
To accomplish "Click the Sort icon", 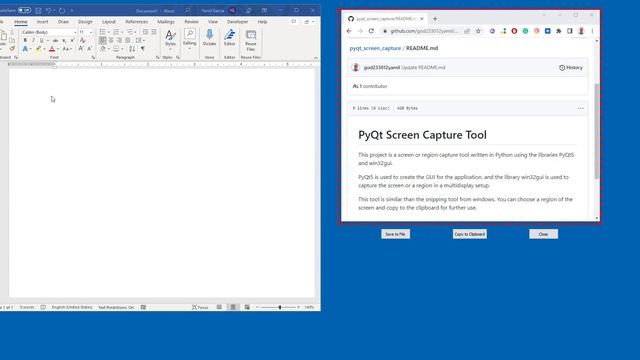I will point(132,49).
